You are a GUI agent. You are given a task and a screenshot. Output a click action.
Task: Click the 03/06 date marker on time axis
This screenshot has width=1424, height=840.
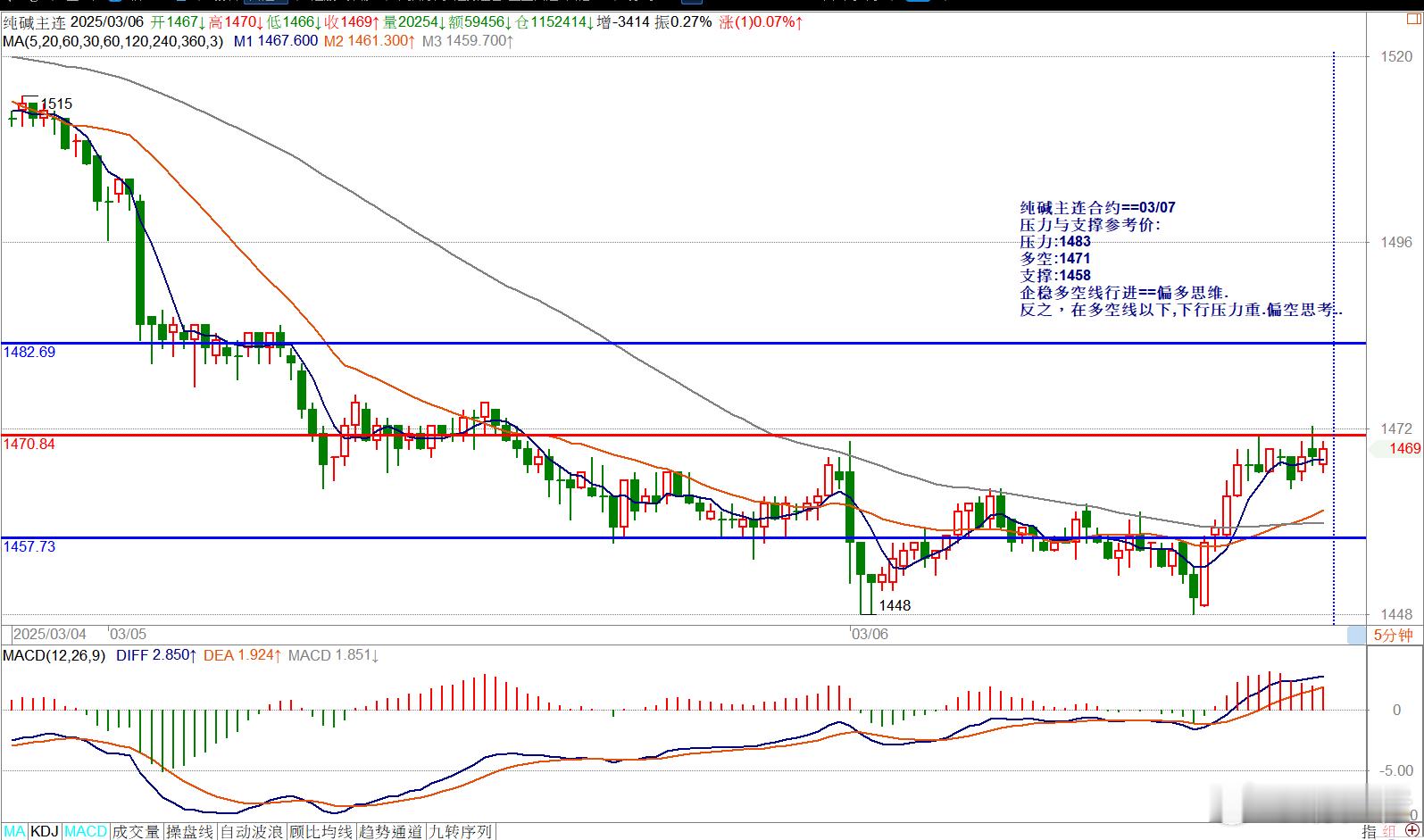pos(870,634)
